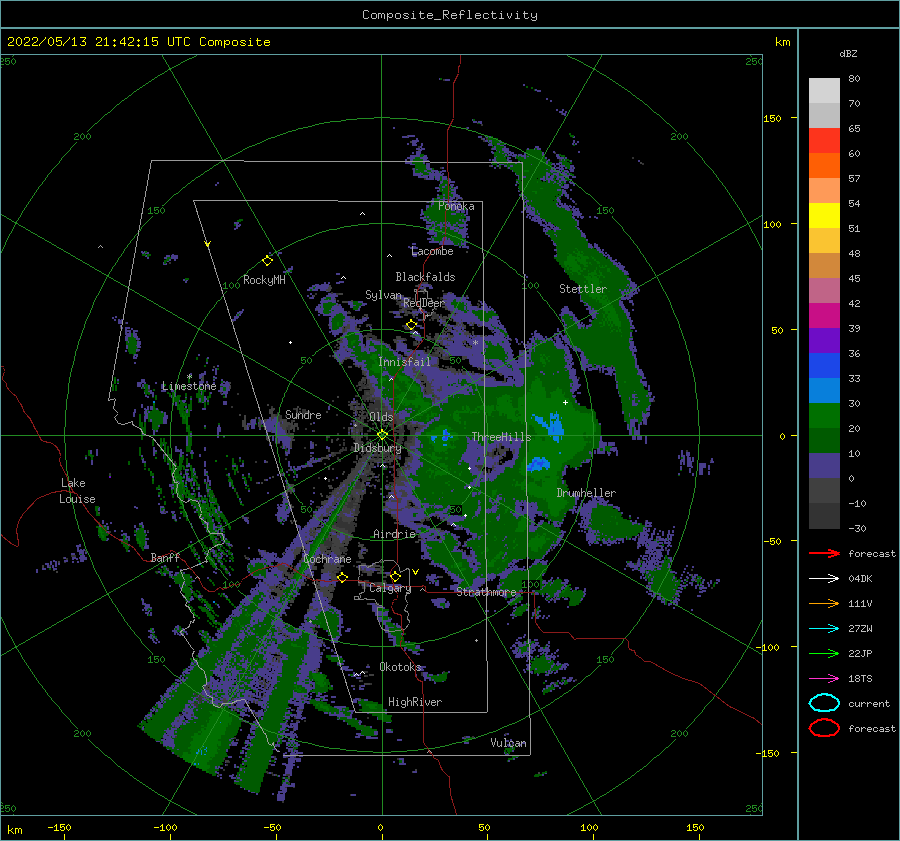Select the HighRiver label

pyautogui.click(x=415, y=702)
